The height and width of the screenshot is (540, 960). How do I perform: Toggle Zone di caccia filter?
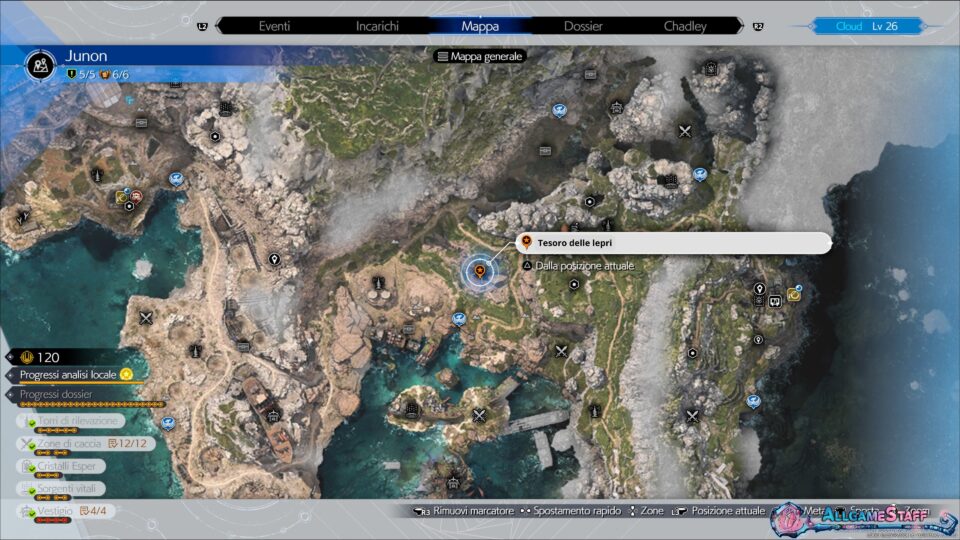[x=86, y=443]
